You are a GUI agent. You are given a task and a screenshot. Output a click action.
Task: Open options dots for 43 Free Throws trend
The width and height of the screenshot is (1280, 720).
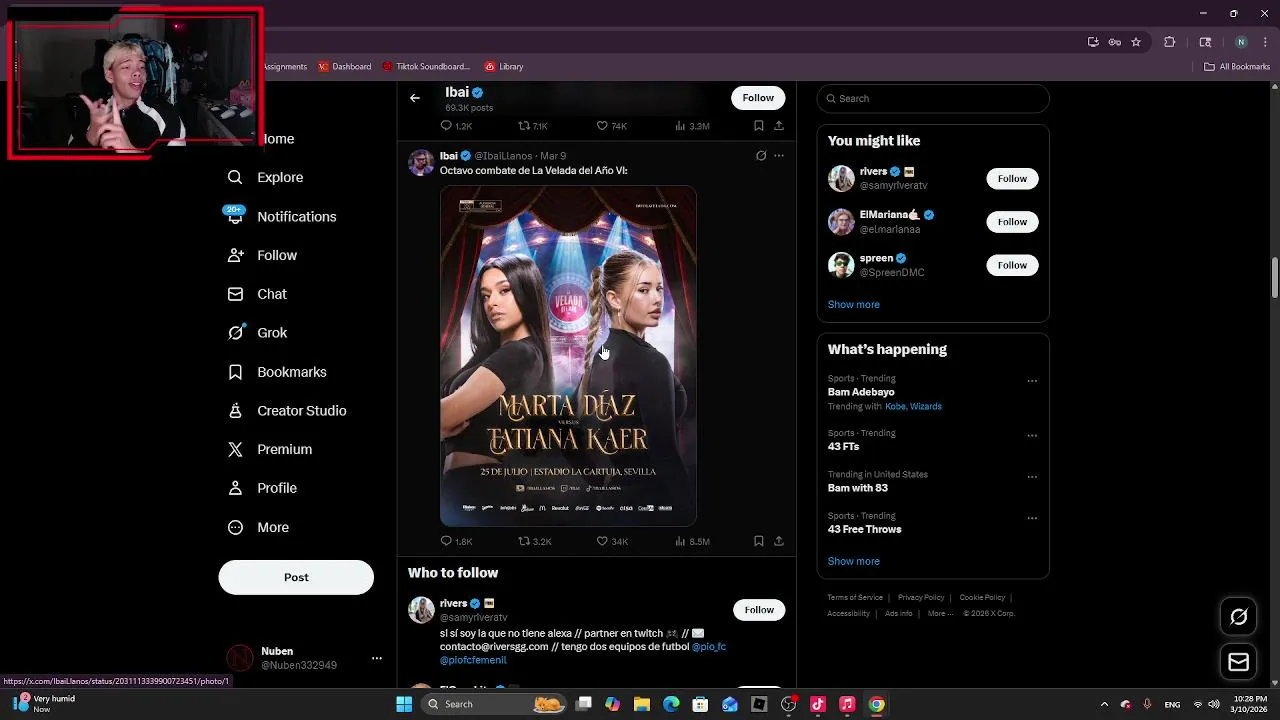(1032, 518)
